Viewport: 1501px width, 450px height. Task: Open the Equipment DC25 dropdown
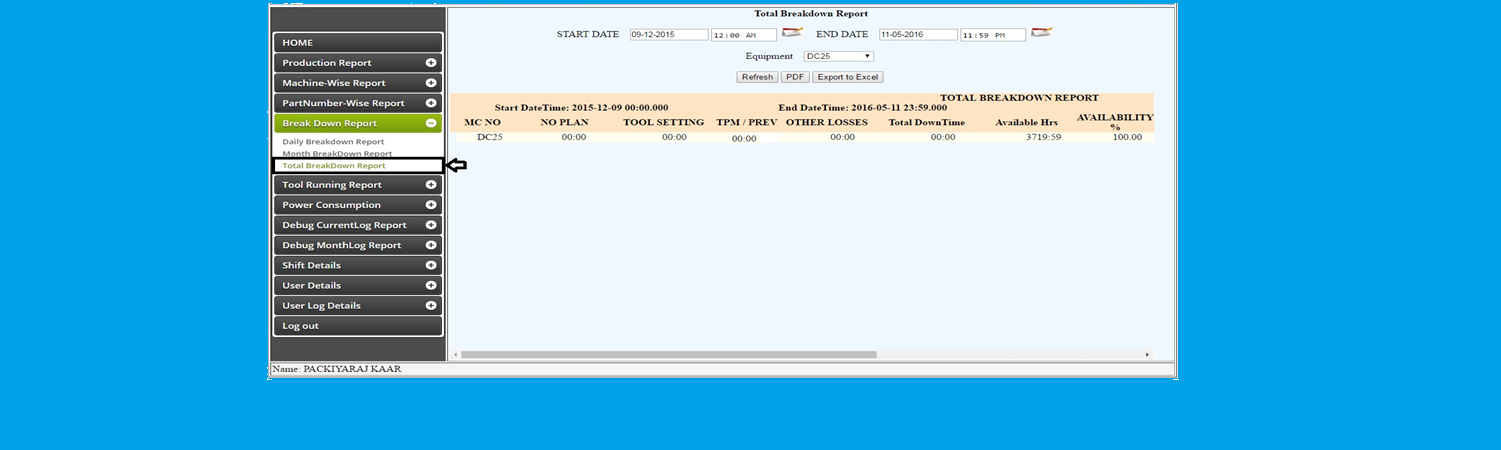838,57
